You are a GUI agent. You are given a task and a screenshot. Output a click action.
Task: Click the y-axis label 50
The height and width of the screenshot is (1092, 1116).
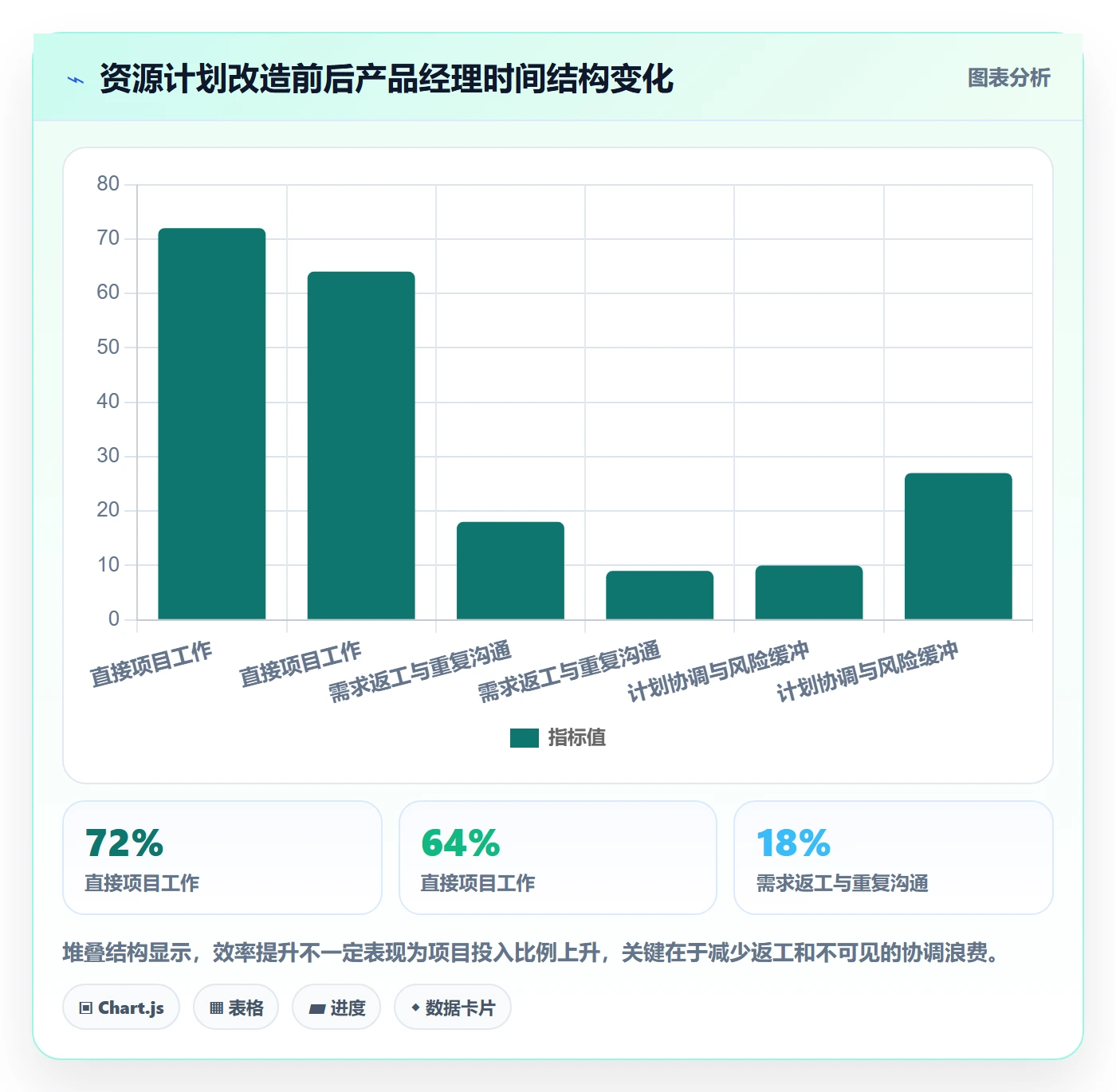tap(108, 348)
